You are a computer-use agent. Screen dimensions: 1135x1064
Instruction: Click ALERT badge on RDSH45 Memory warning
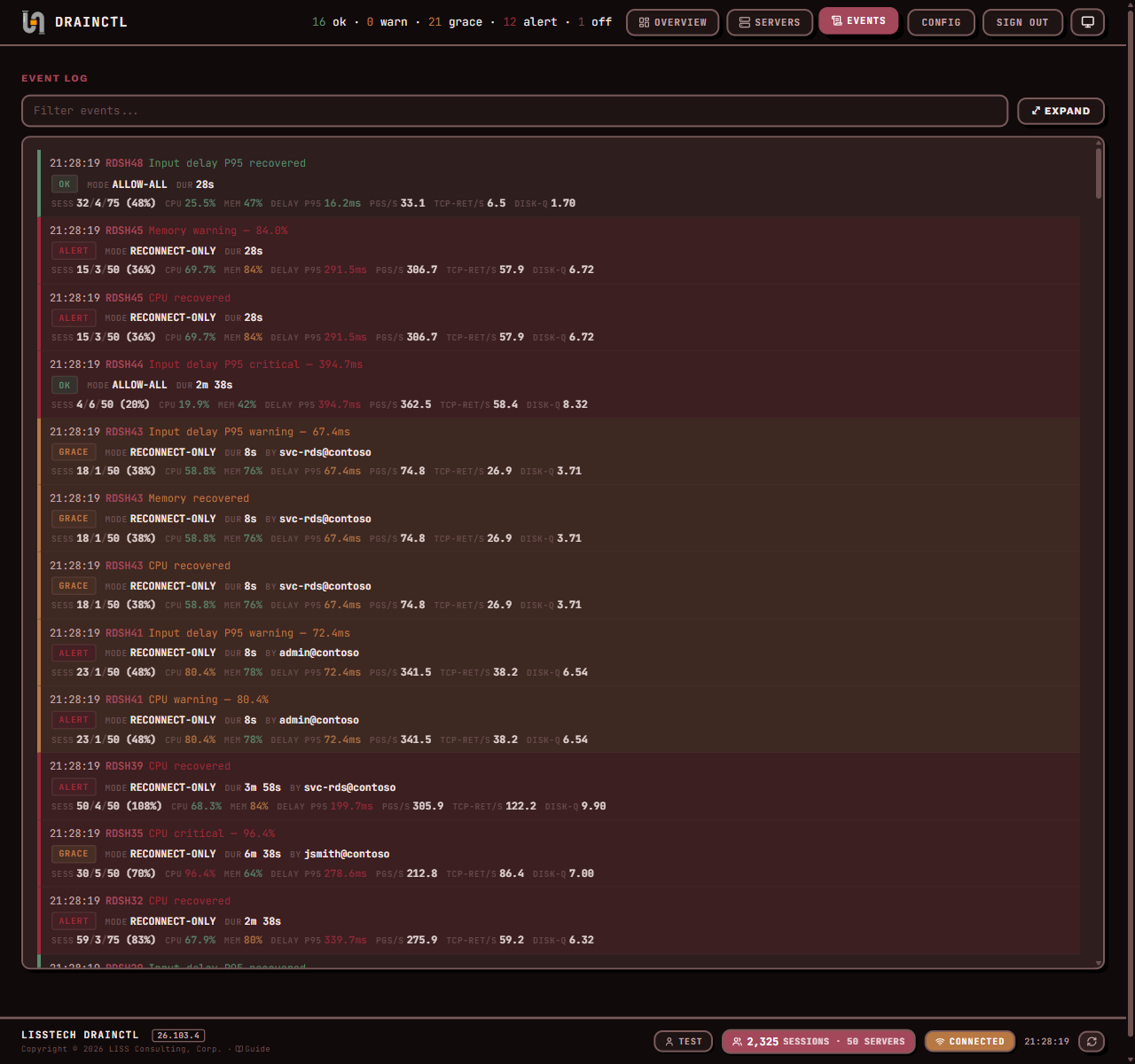pyautogui.click(x=74, y=251)
